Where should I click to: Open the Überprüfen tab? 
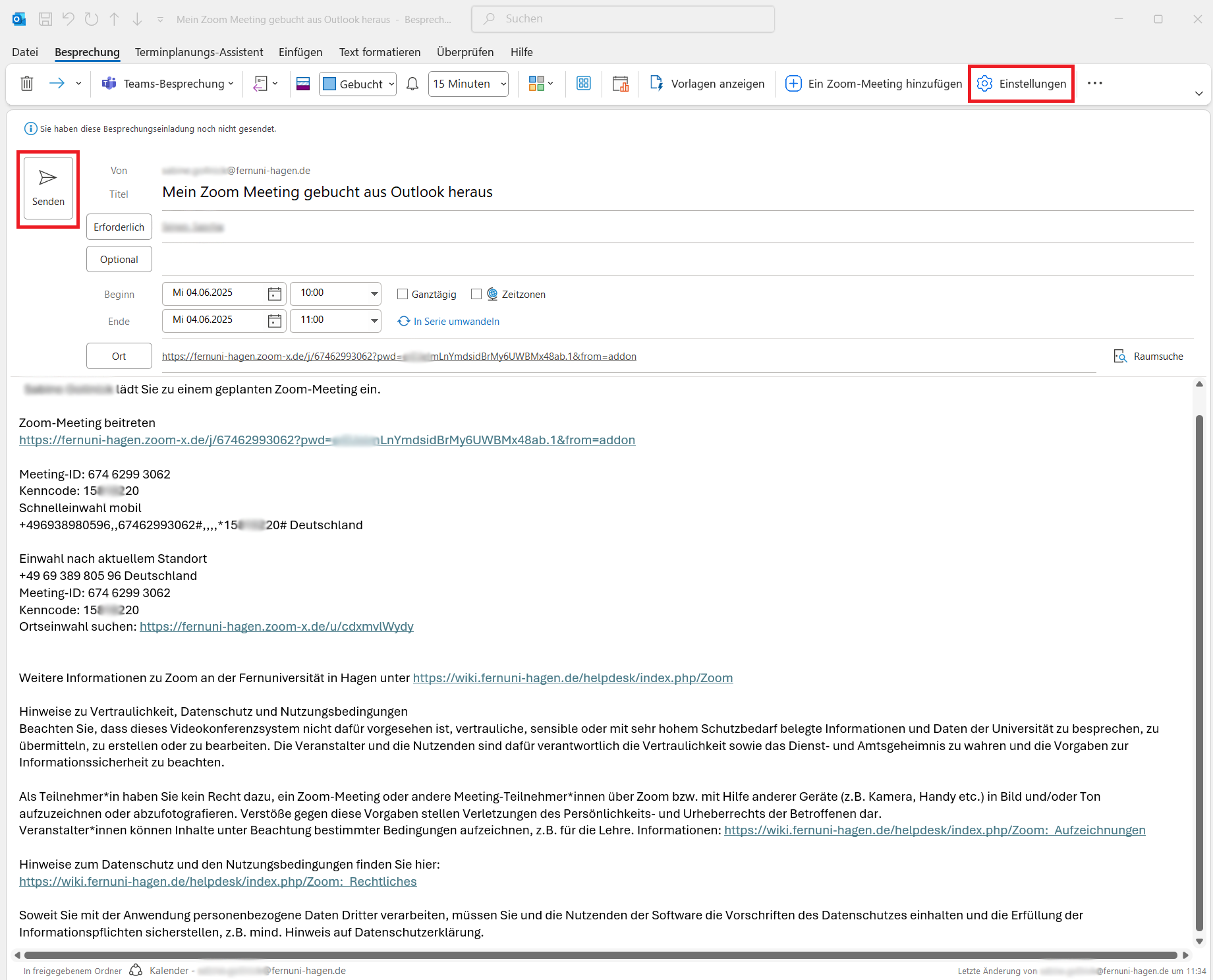click(x=465, y=52)
